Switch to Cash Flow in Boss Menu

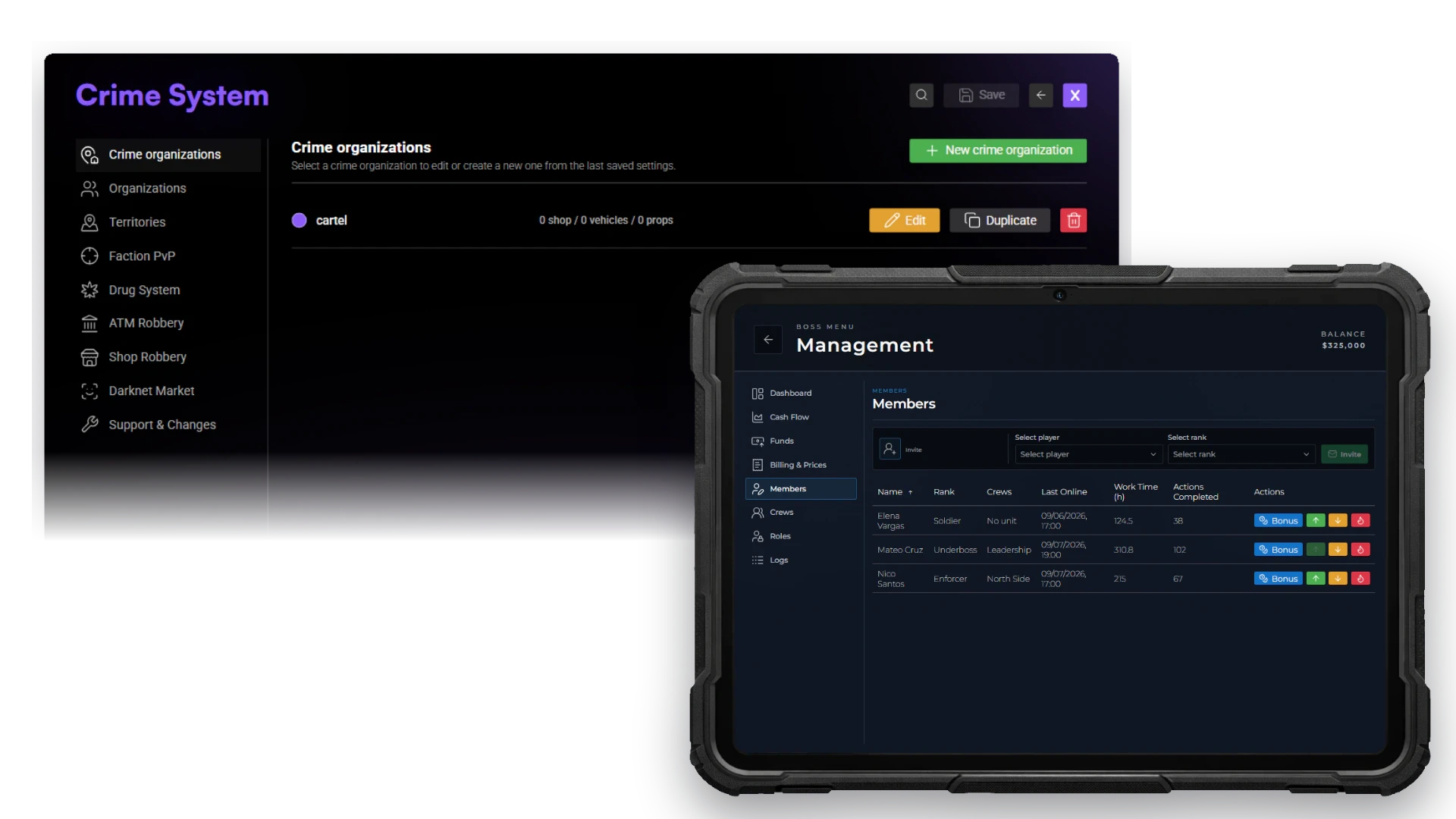coord(801,417)
